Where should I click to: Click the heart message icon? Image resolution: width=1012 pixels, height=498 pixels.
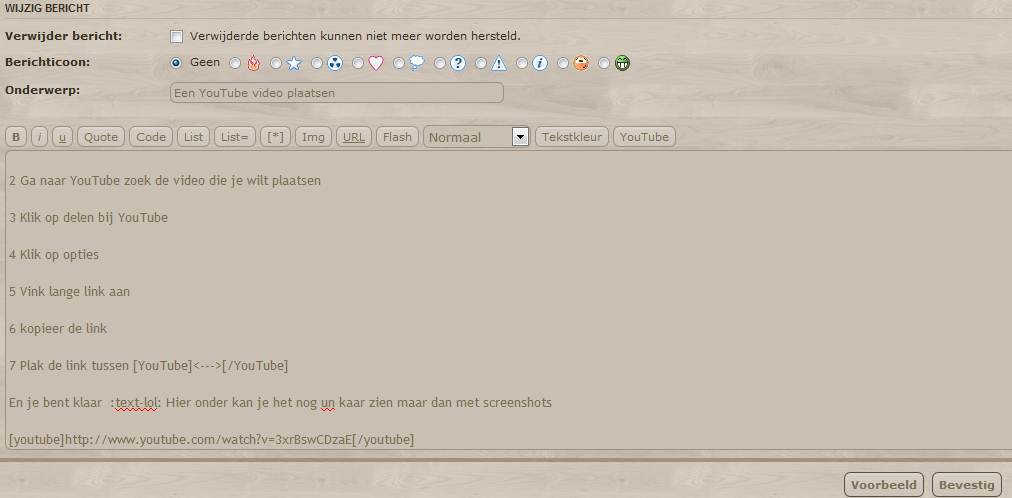click(x=376, y=63)
